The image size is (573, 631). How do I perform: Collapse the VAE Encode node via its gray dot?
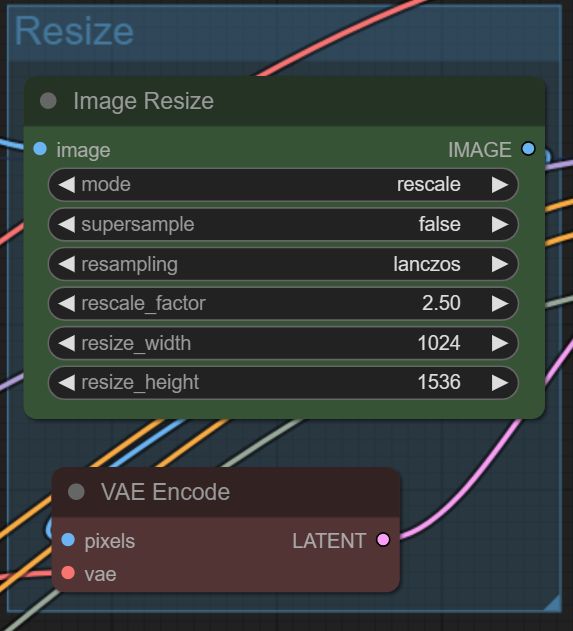click(76, 492)
